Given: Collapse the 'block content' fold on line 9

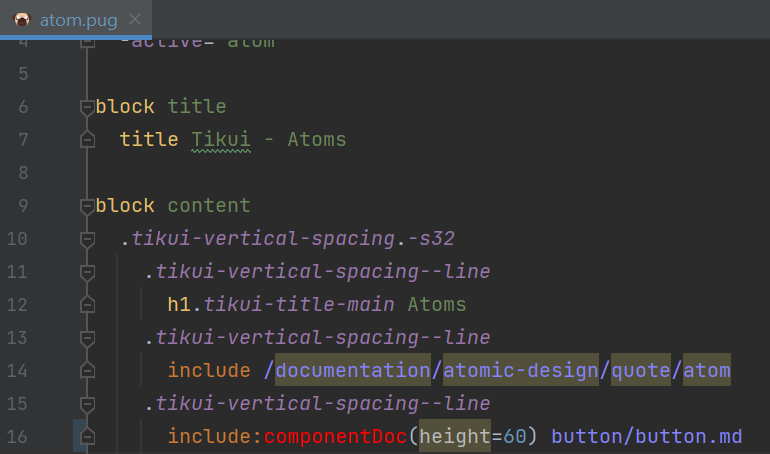Looking at the screenshot, I should click(x=88, y=205).
